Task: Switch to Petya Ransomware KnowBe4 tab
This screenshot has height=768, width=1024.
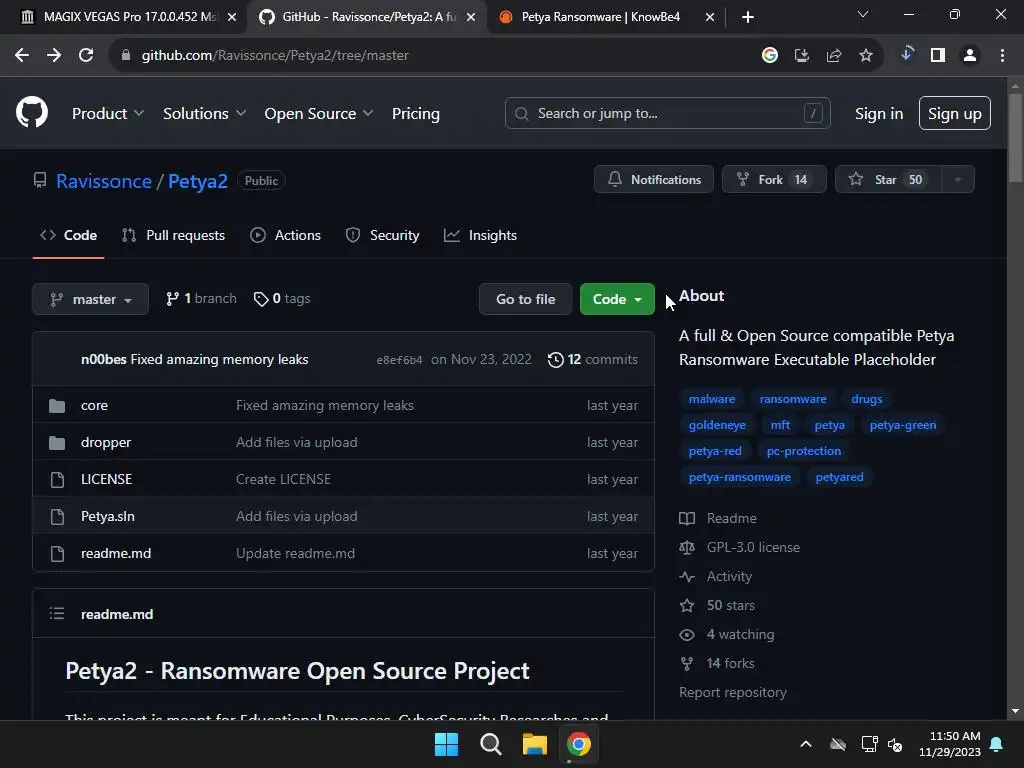Action: 600,17
